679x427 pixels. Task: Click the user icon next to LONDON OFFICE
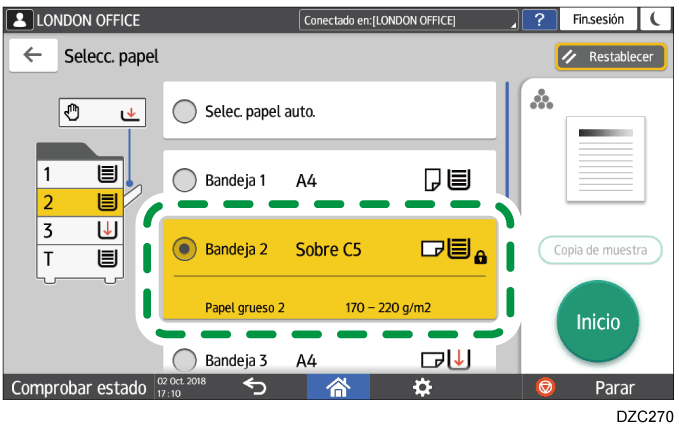pos(19,20)
